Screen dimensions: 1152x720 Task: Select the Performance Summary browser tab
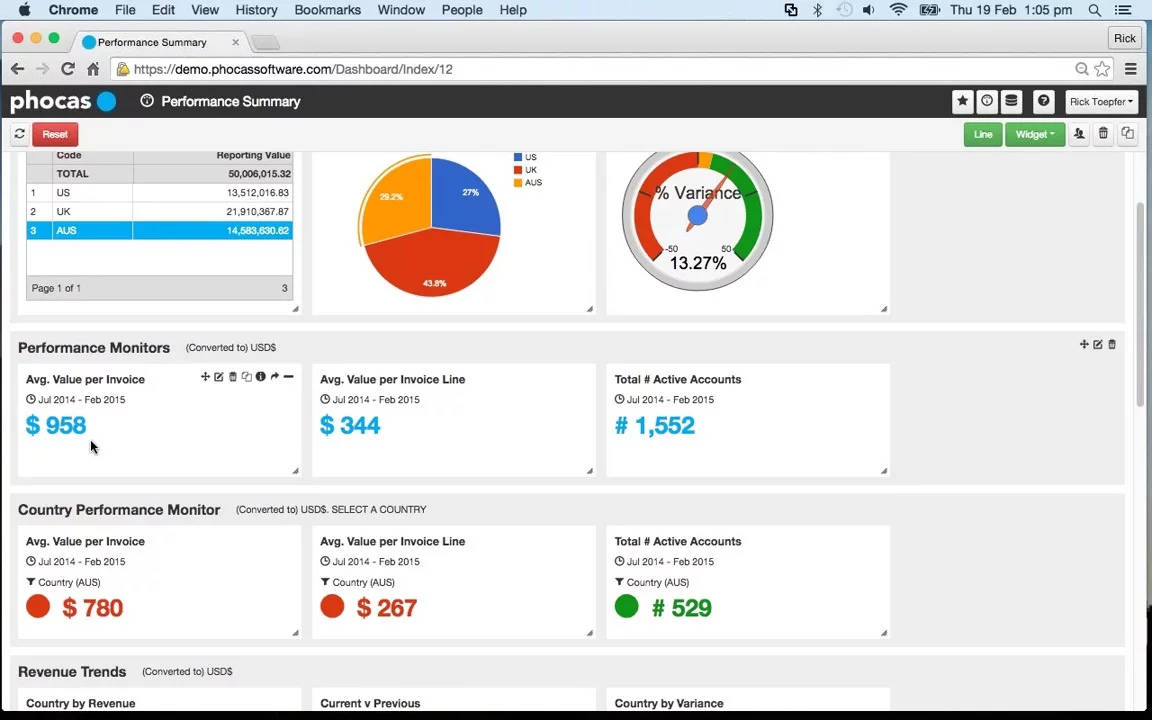click(x=152, y=42)
